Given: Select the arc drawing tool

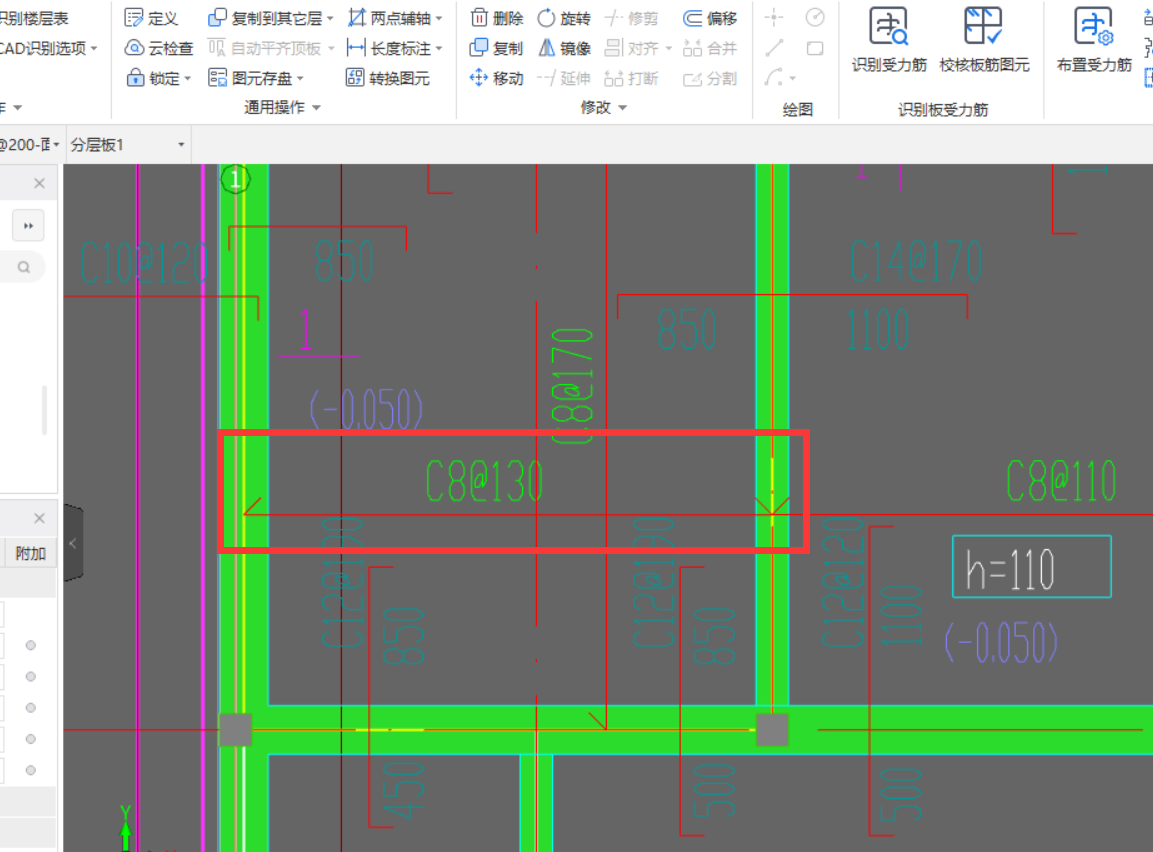Looking at the screenshot, I should click(x=774, y=77).
